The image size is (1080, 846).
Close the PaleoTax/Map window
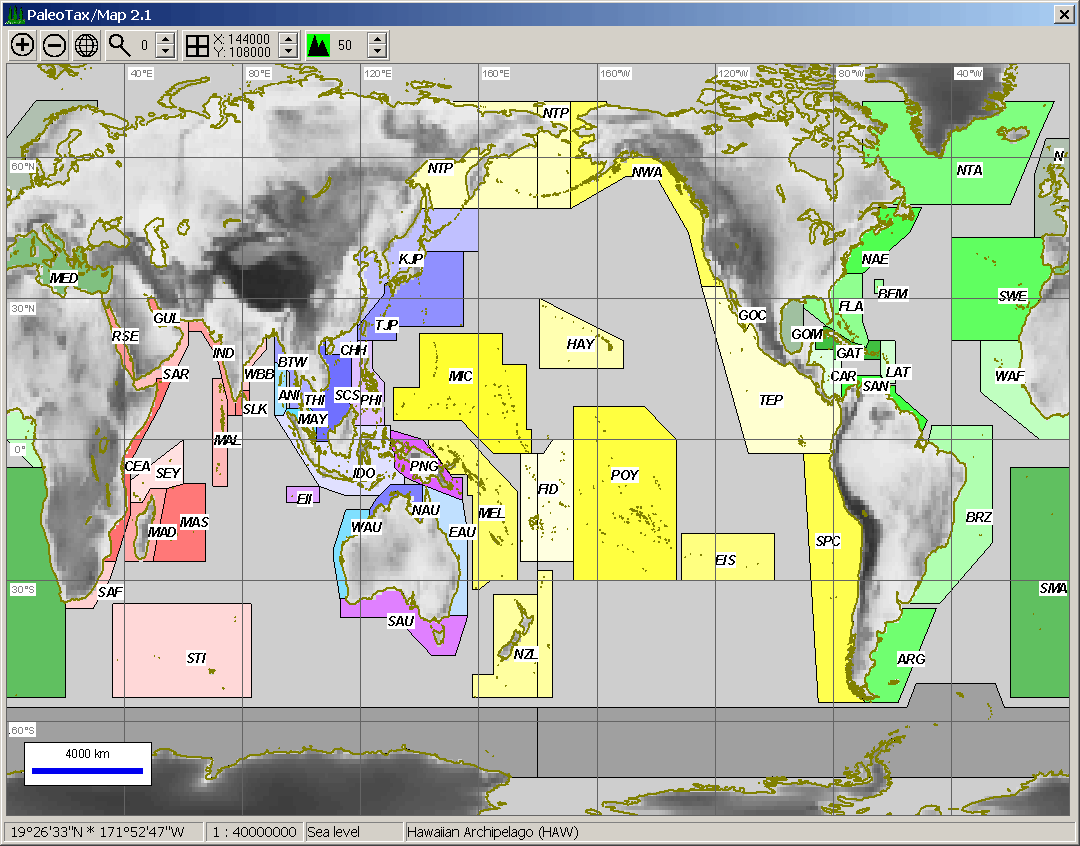tap(1064, 13)
